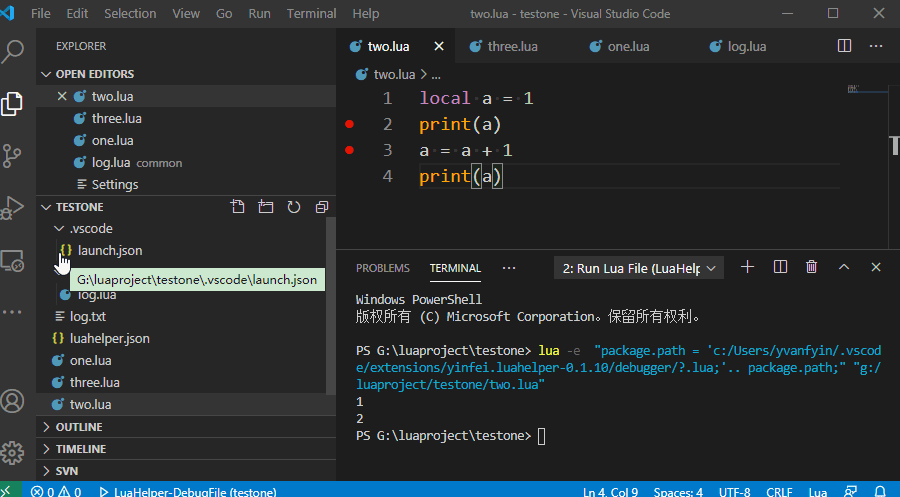
Task: Click the breadcrumb ellipsis after two.lua
Action: [x=436, y=75]
